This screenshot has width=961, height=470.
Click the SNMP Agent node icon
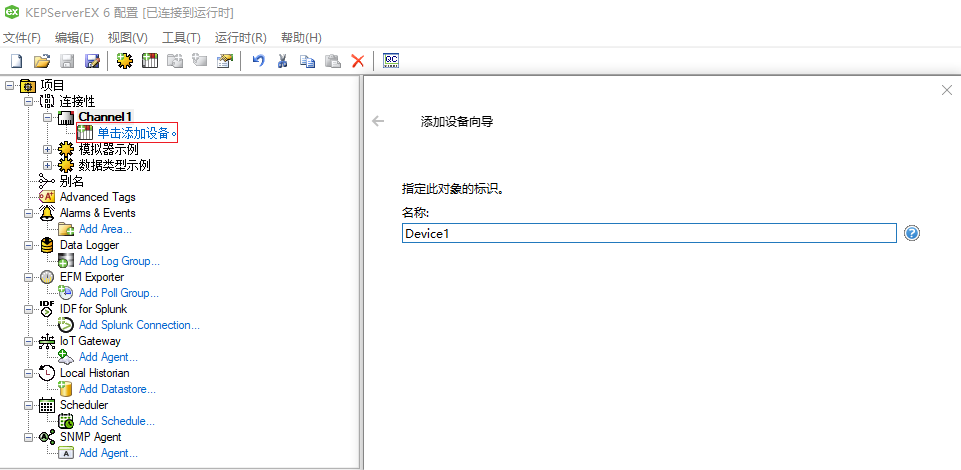pyautogui.click(x=47, y=437)
